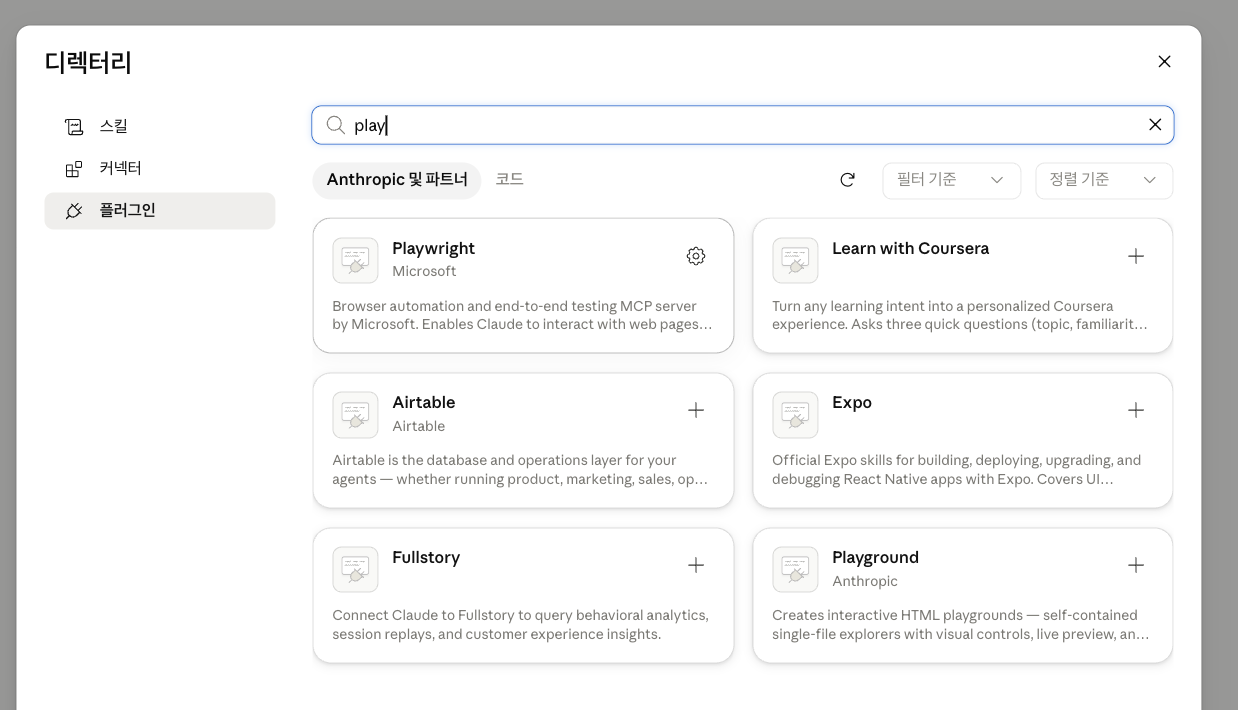Viewport: 1238px width, 710px height.
Task: Click the Expo description about React Native
Action: click(x=956, y=469)
